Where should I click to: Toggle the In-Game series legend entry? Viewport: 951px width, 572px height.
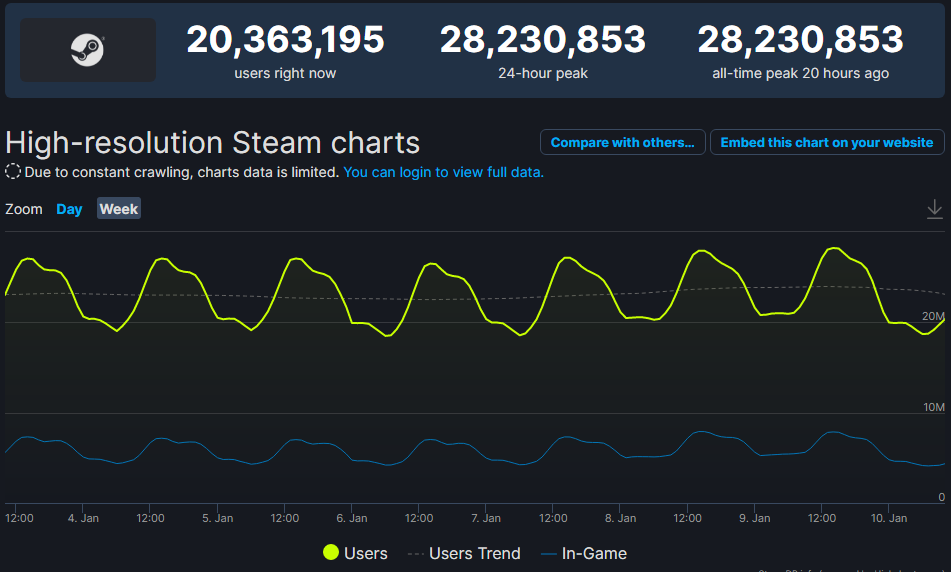[583, 553]
